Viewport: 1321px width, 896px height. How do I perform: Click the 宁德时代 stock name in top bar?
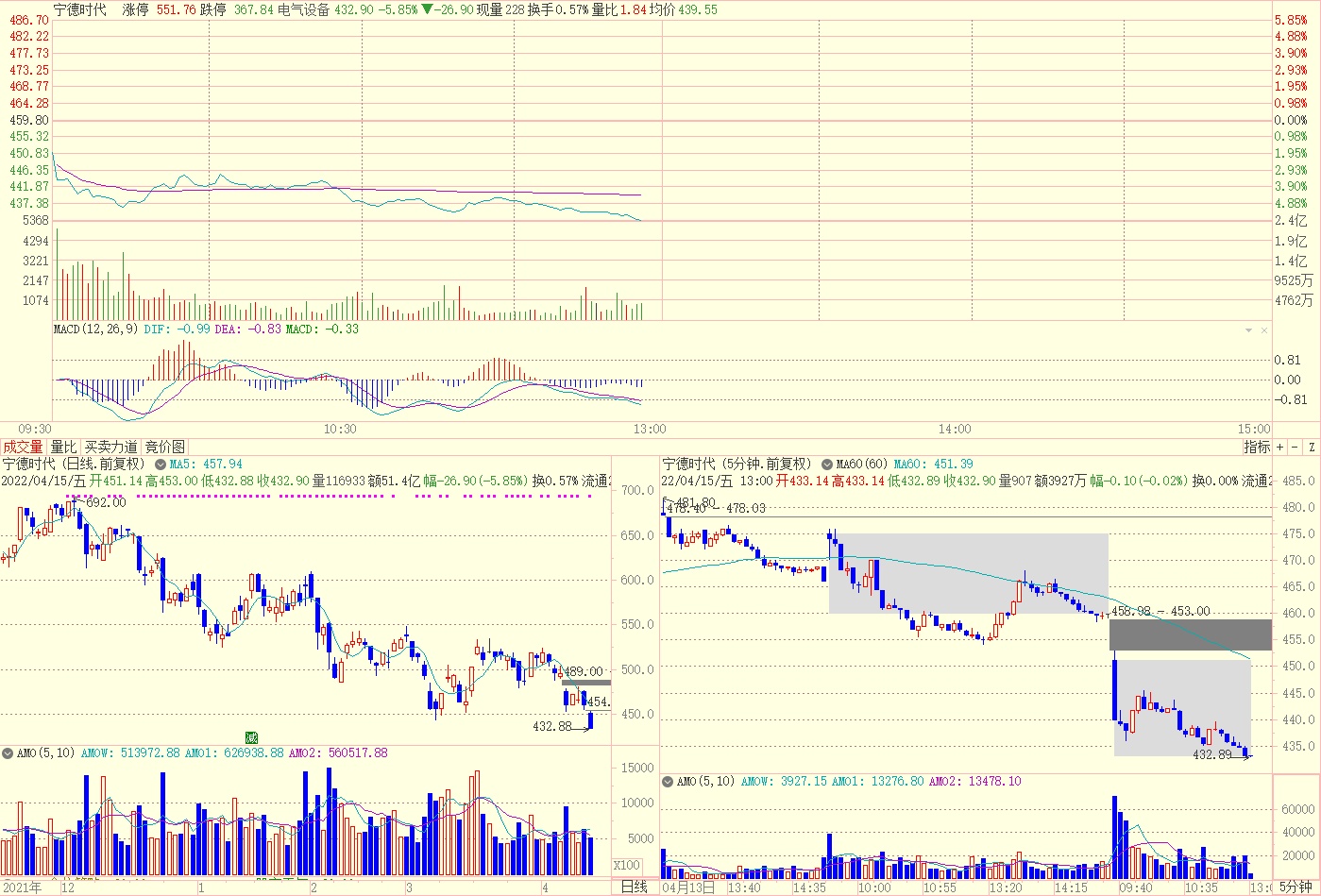pyautogui.click(x=80, y=9)
